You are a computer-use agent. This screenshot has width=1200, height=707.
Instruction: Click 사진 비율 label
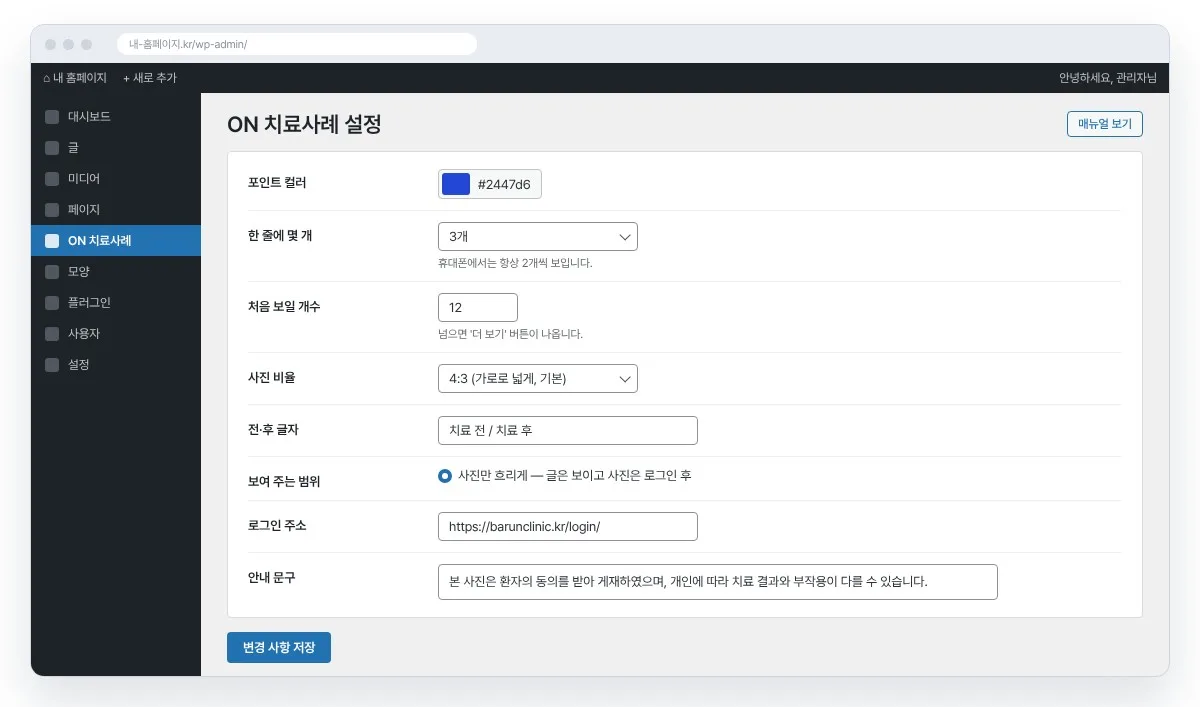(x=272, y=377)
